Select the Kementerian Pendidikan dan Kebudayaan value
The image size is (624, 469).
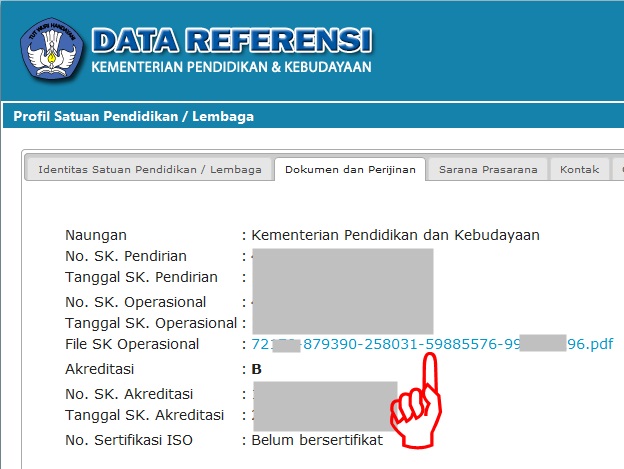click(396, 235)
